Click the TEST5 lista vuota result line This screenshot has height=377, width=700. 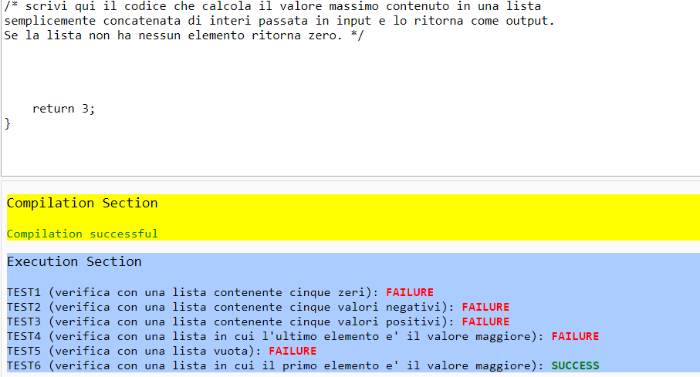click(162, 351)
